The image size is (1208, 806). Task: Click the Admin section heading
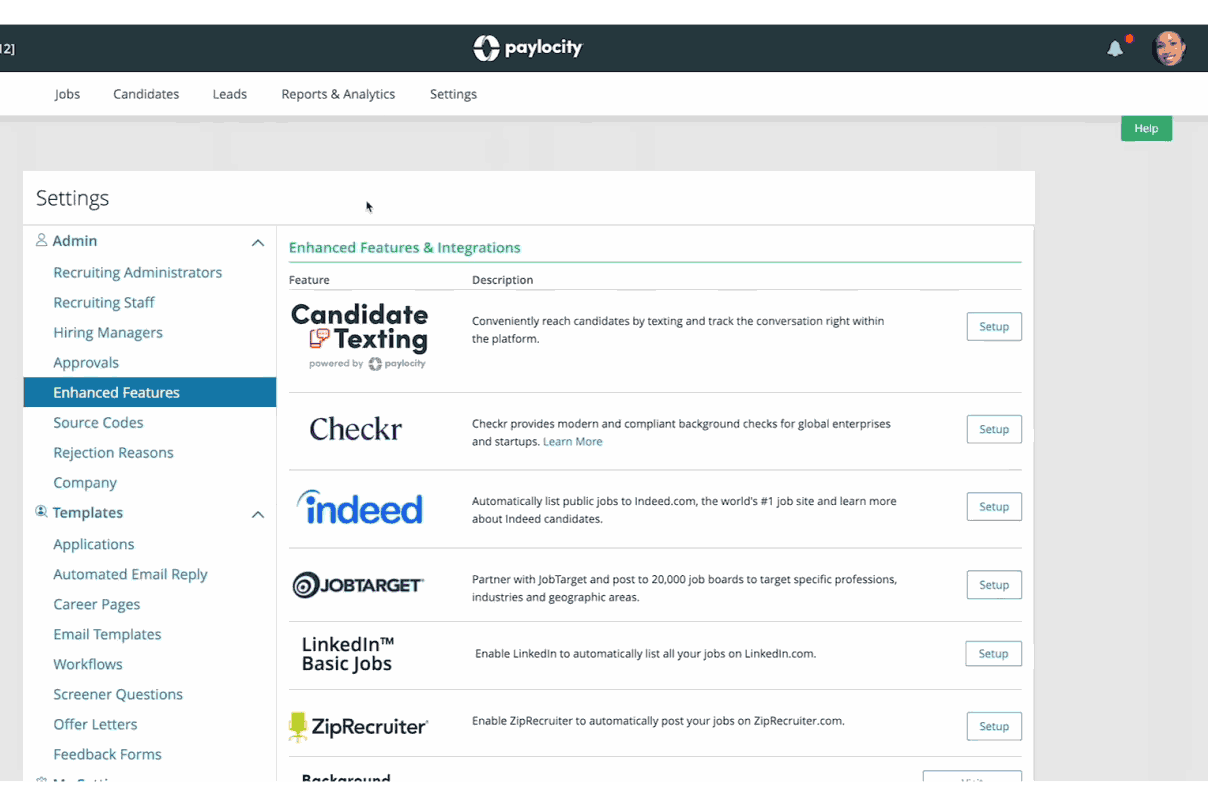[x=75, y=241]
